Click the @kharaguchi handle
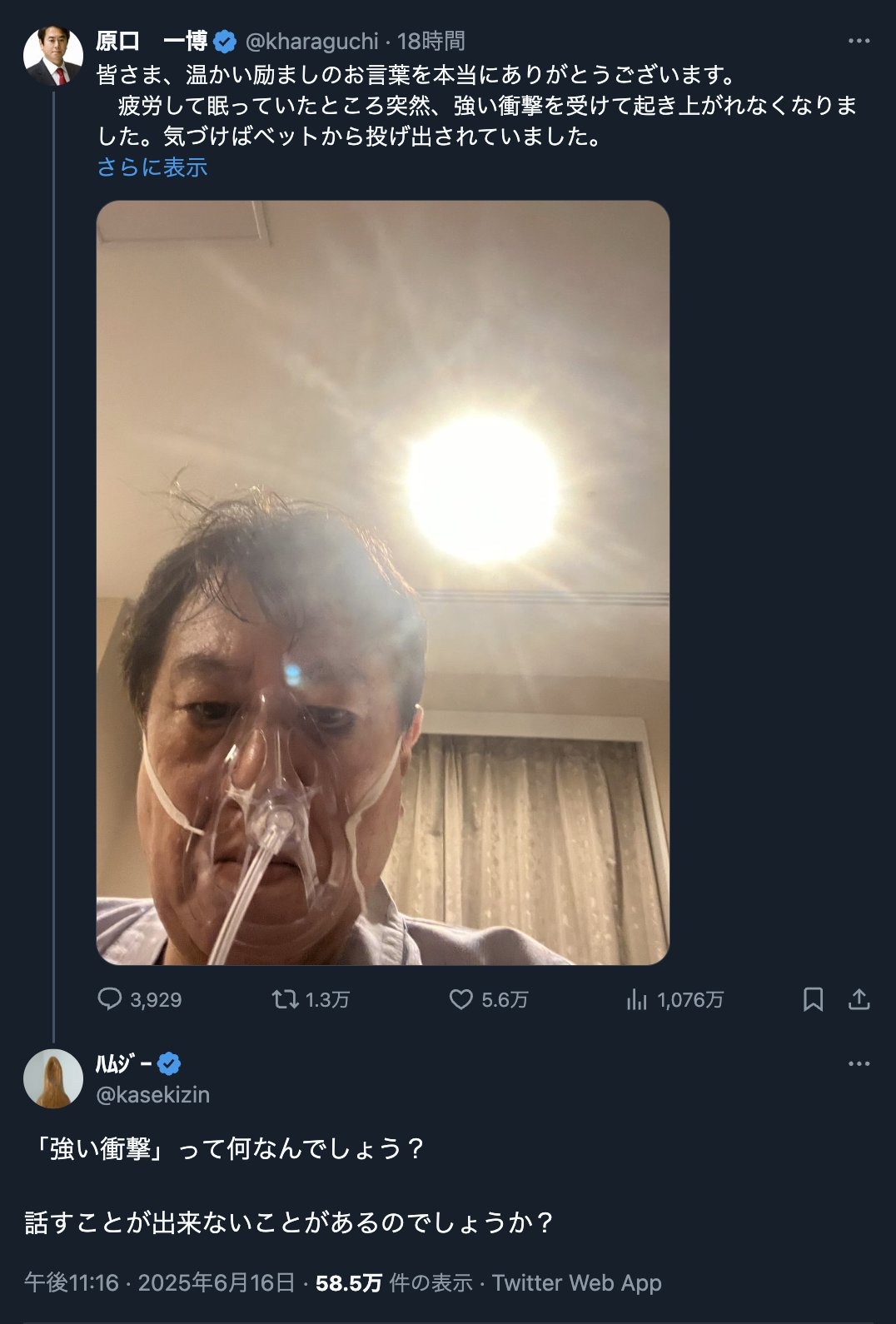This screenshot has height=1324, width=896. point(312,41)
